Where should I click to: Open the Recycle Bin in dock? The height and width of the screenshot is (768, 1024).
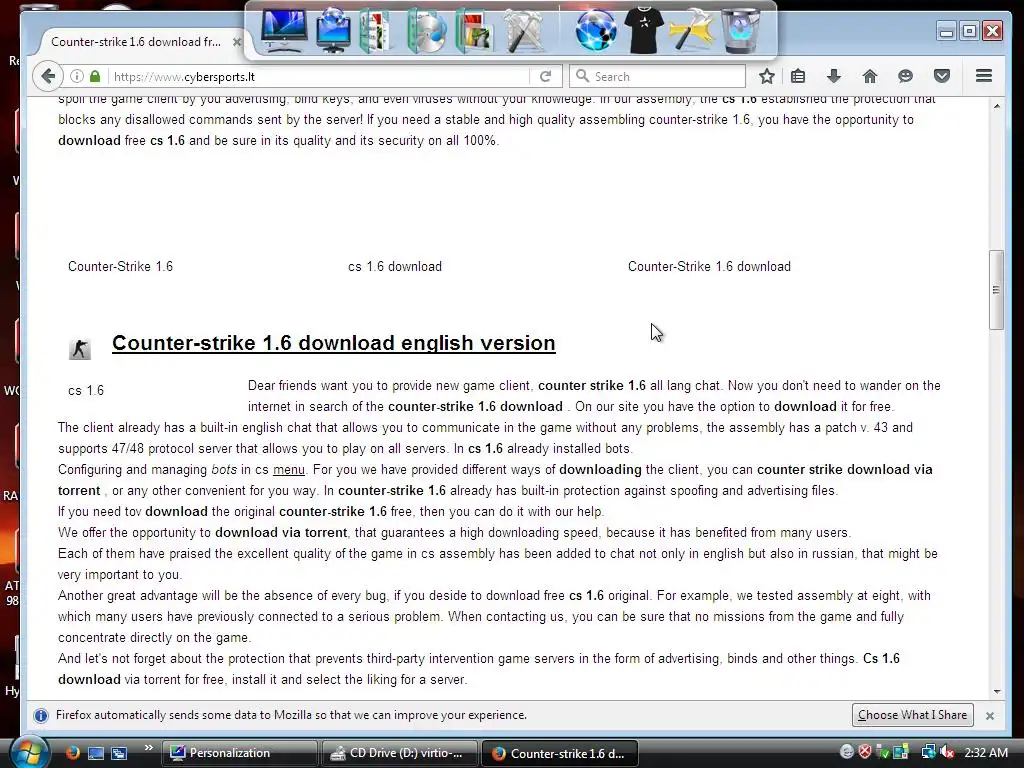pos(740,30)
